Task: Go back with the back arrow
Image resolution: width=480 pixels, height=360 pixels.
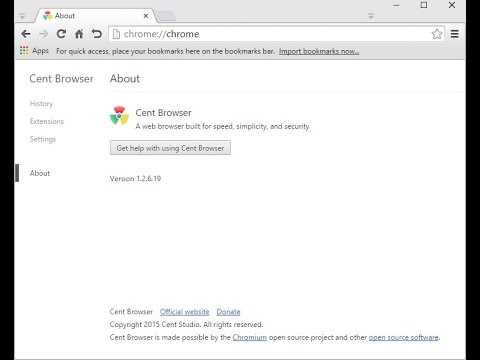Action: (x=26, y=34)
